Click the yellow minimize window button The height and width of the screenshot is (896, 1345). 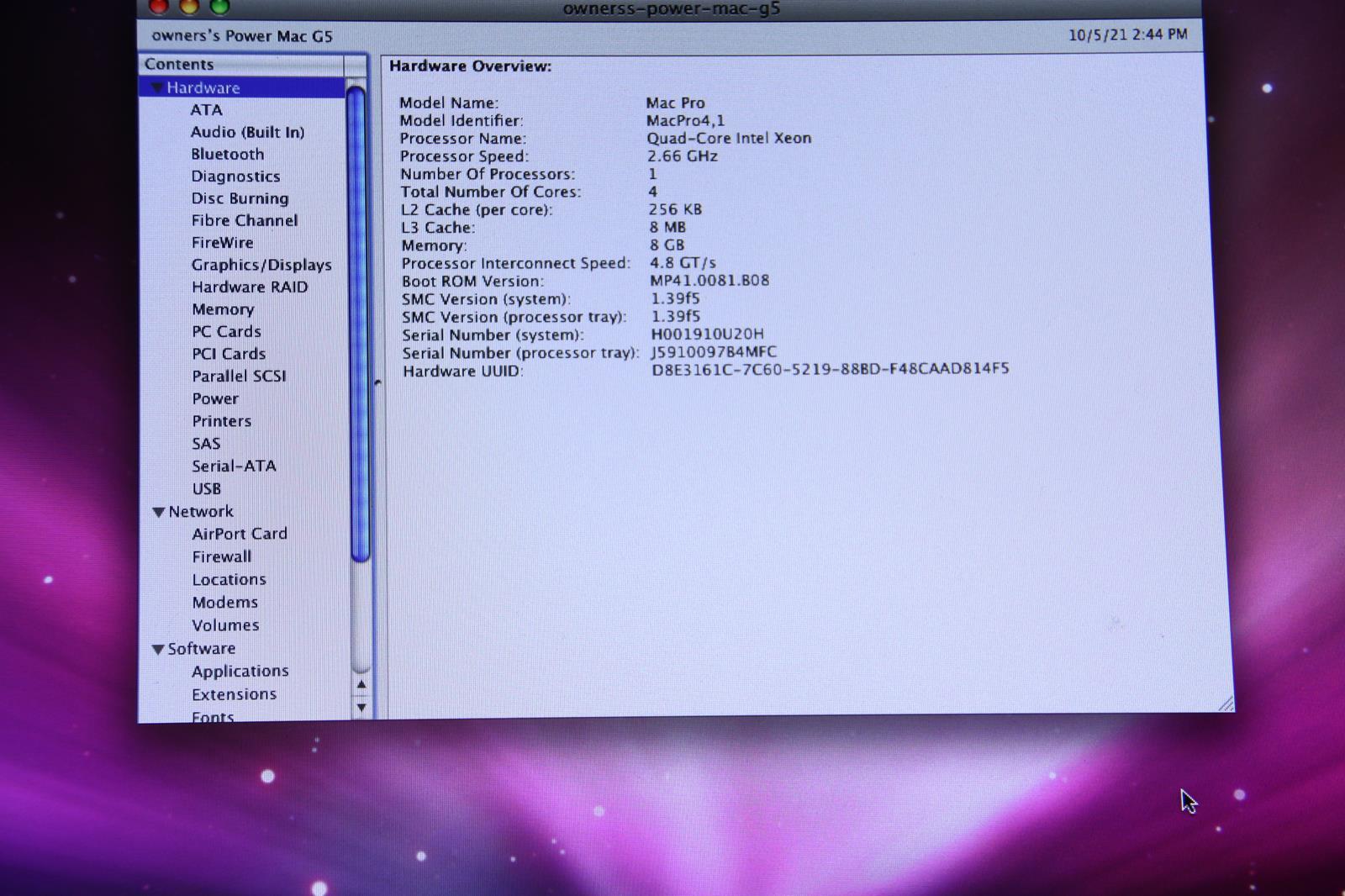[x=189, y=7]
